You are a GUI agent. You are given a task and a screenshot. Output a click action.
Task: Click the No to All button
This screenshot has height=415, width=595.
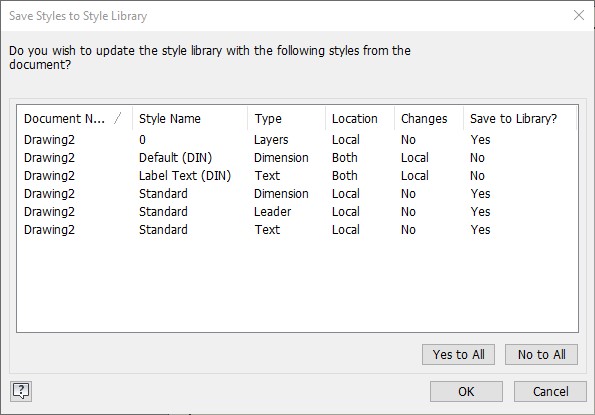pyautogui.click(x=541, y=354)
